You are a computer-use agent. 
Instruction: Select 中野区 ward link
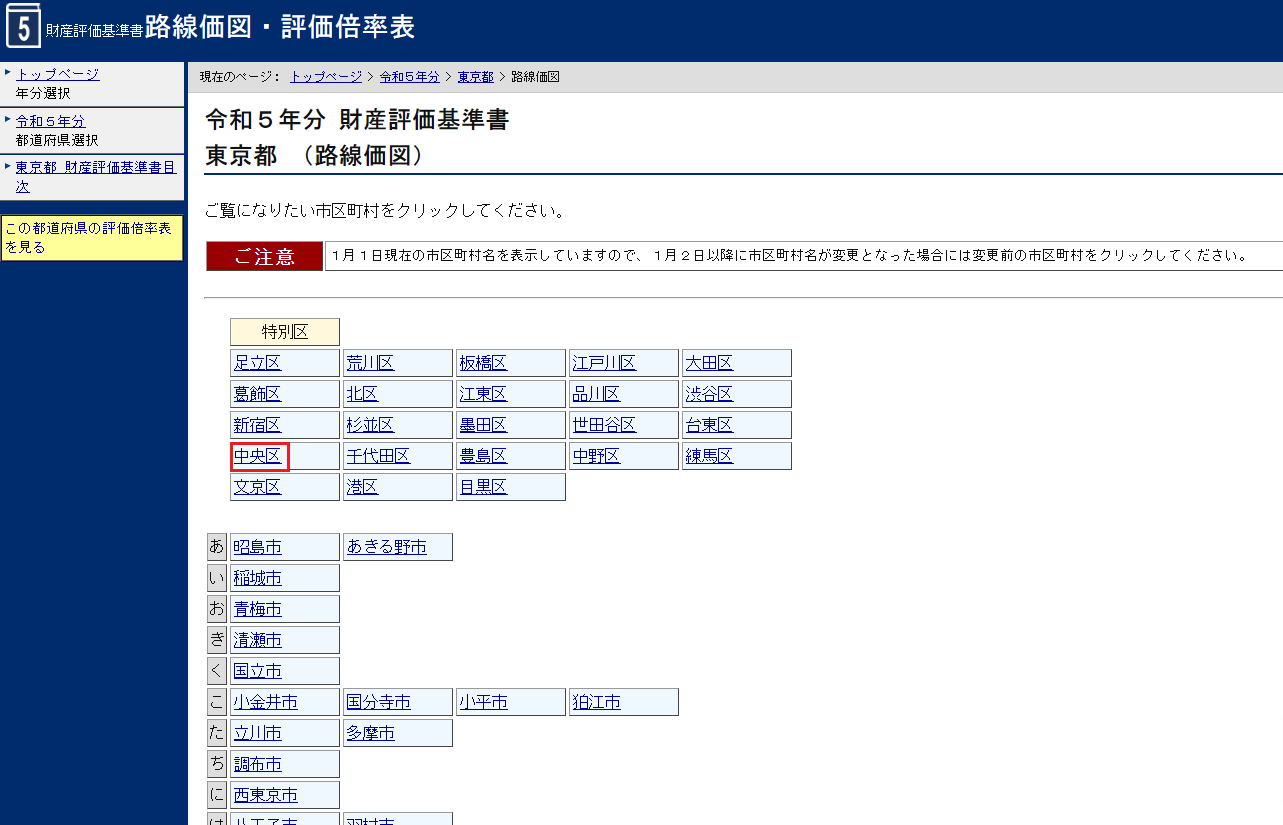[596, 456]
